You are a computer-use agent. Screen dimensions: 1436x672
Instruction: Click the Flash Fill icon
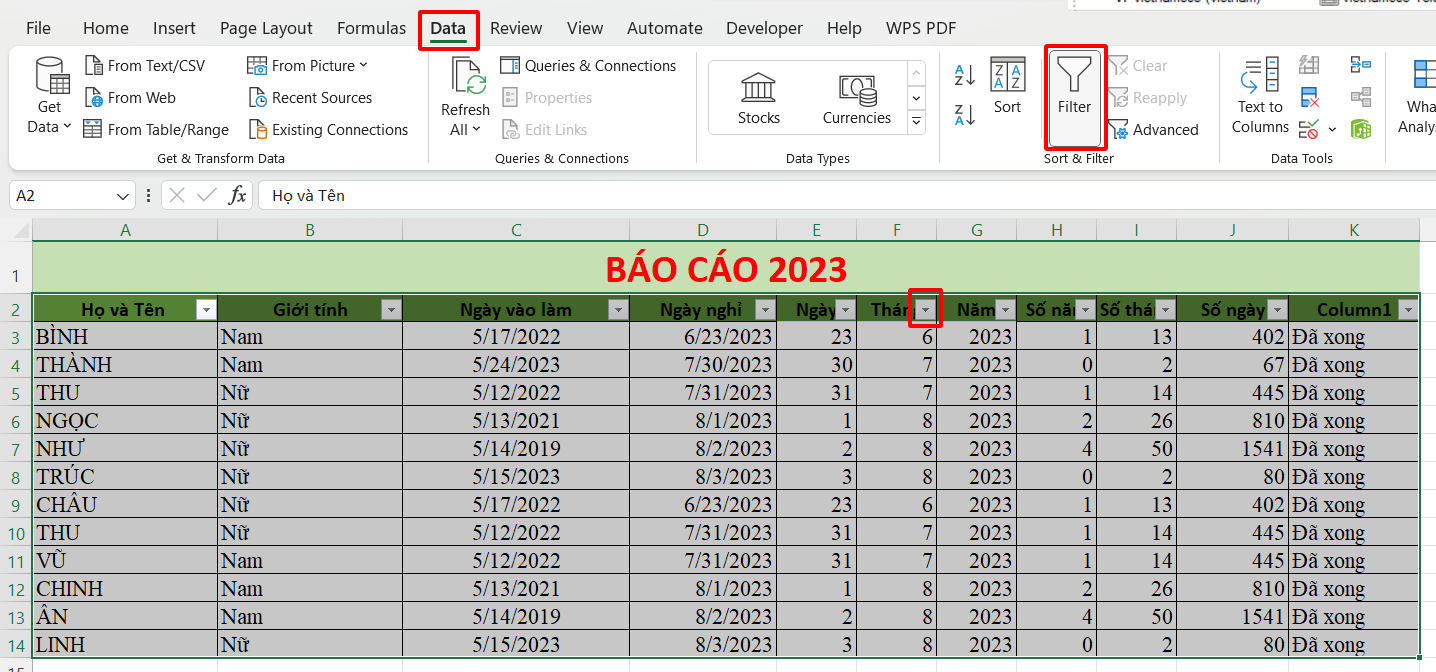click(x=1309, y=65)
